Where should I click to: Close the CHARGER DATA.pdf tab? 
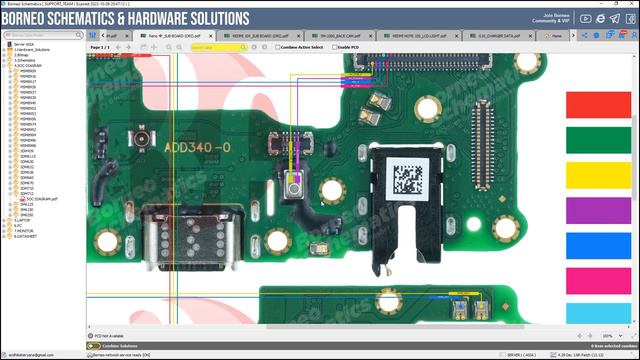[x=530, y=36]
